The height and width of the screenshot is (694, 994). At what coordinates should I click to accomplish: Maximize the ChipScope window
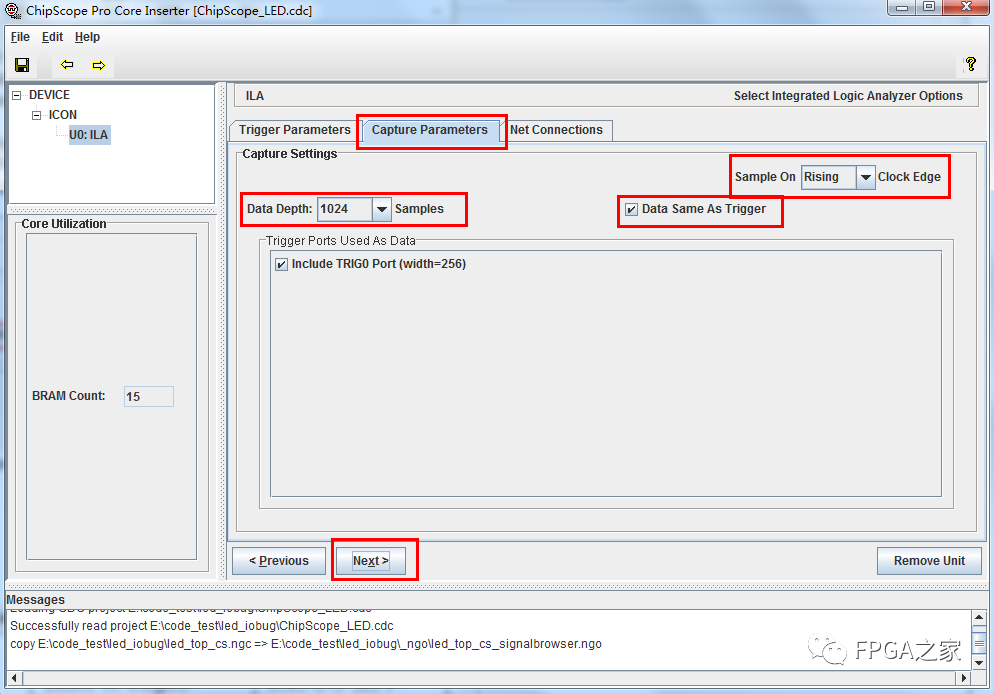929,8
